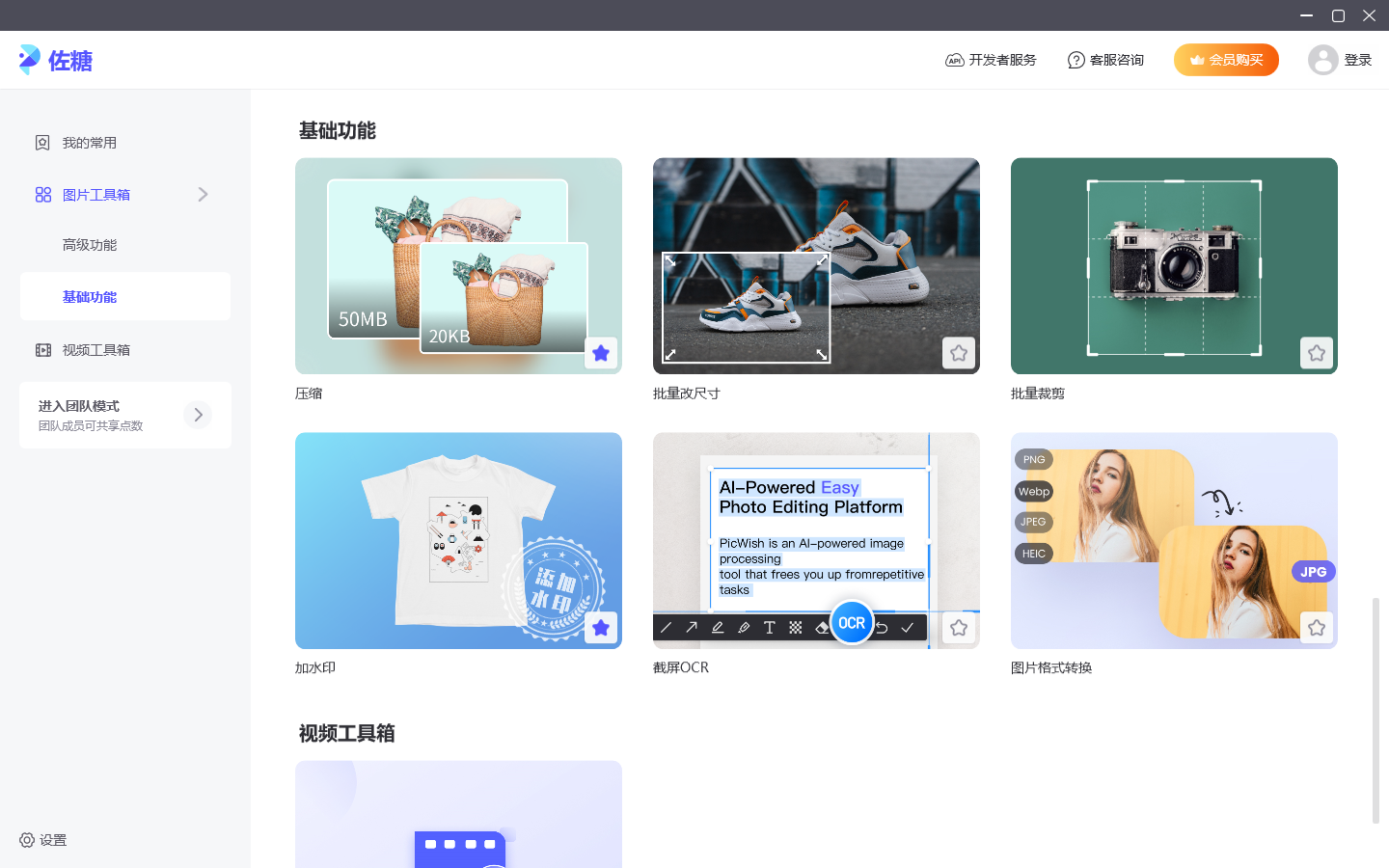Star the 截屏OCR tool card
1389x868 pixels.
(959, 628)
